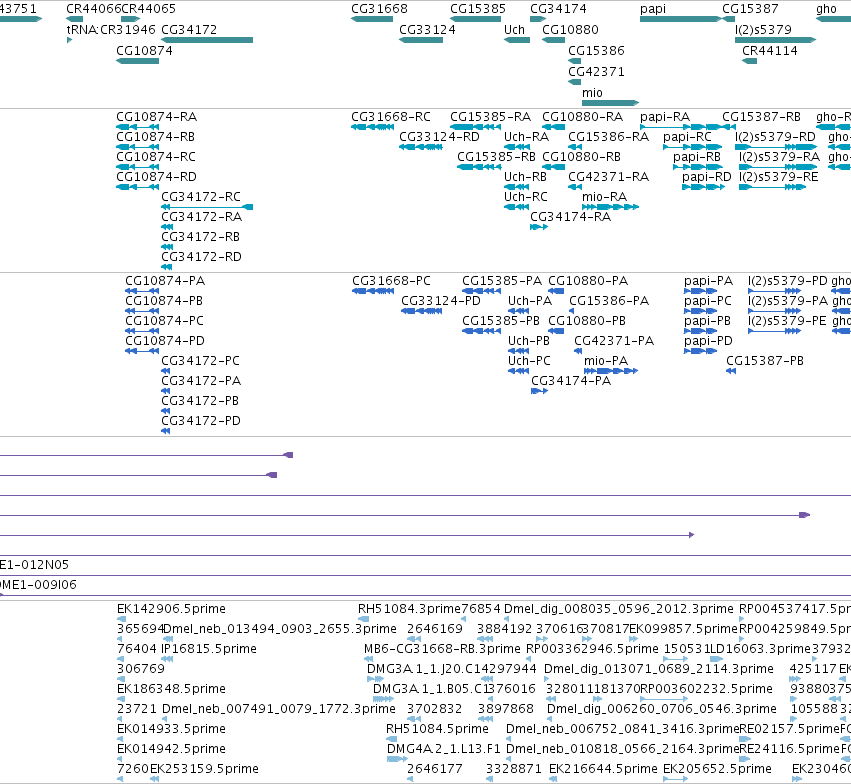Click the Dmel_dig_013071_0689_2114.3prime EST label
The height and width of the screenshot is (784, 851).
[659, 670]
